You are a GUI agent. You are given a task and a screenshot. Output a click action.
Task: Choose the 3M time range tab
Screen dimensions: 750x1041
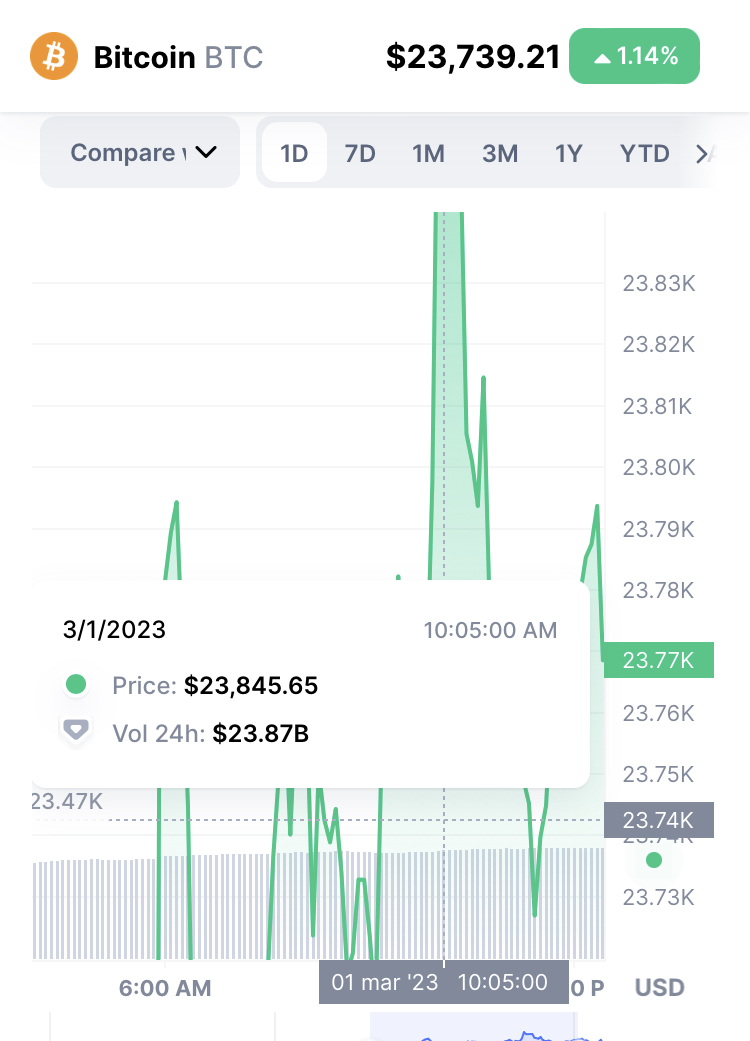(x=500, y=153)
